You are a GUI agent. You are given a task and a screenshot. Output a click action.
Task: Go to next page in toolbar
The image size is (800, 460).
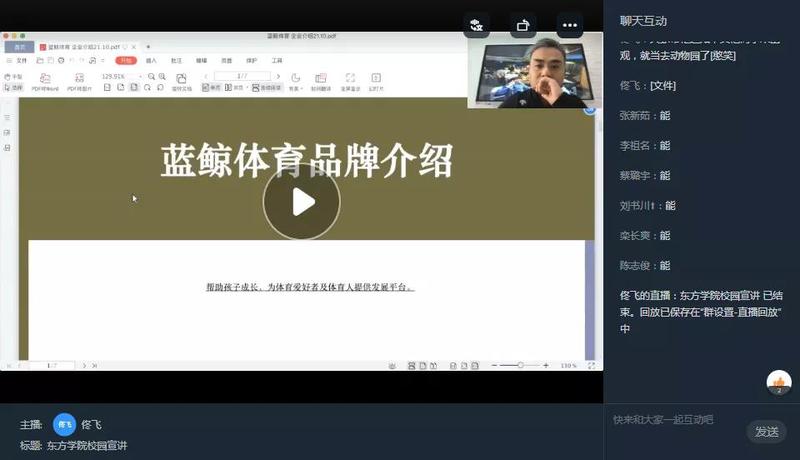[278, 76]
